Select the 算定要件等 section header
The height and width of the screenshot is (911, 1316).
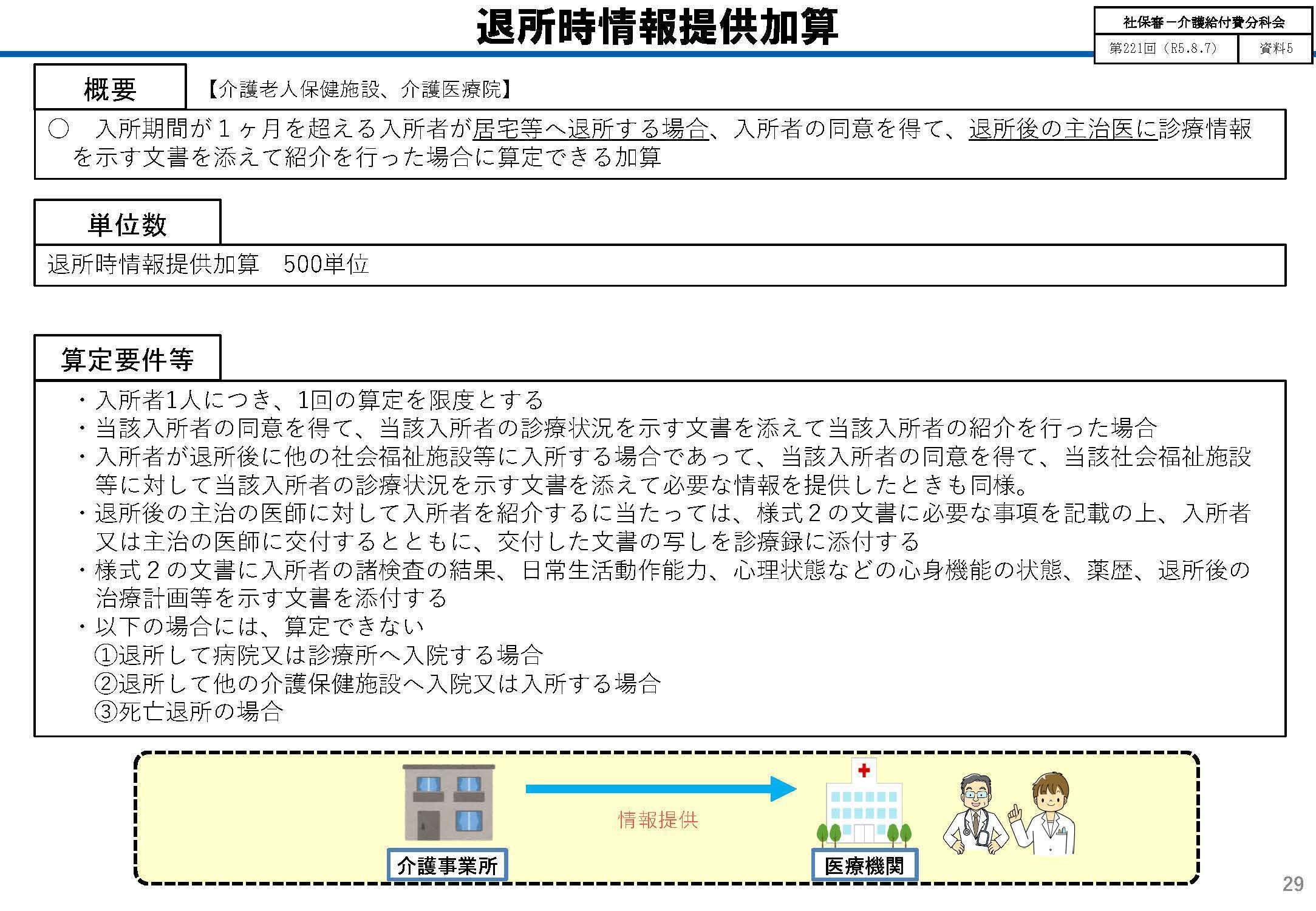(x=128, y=358)
